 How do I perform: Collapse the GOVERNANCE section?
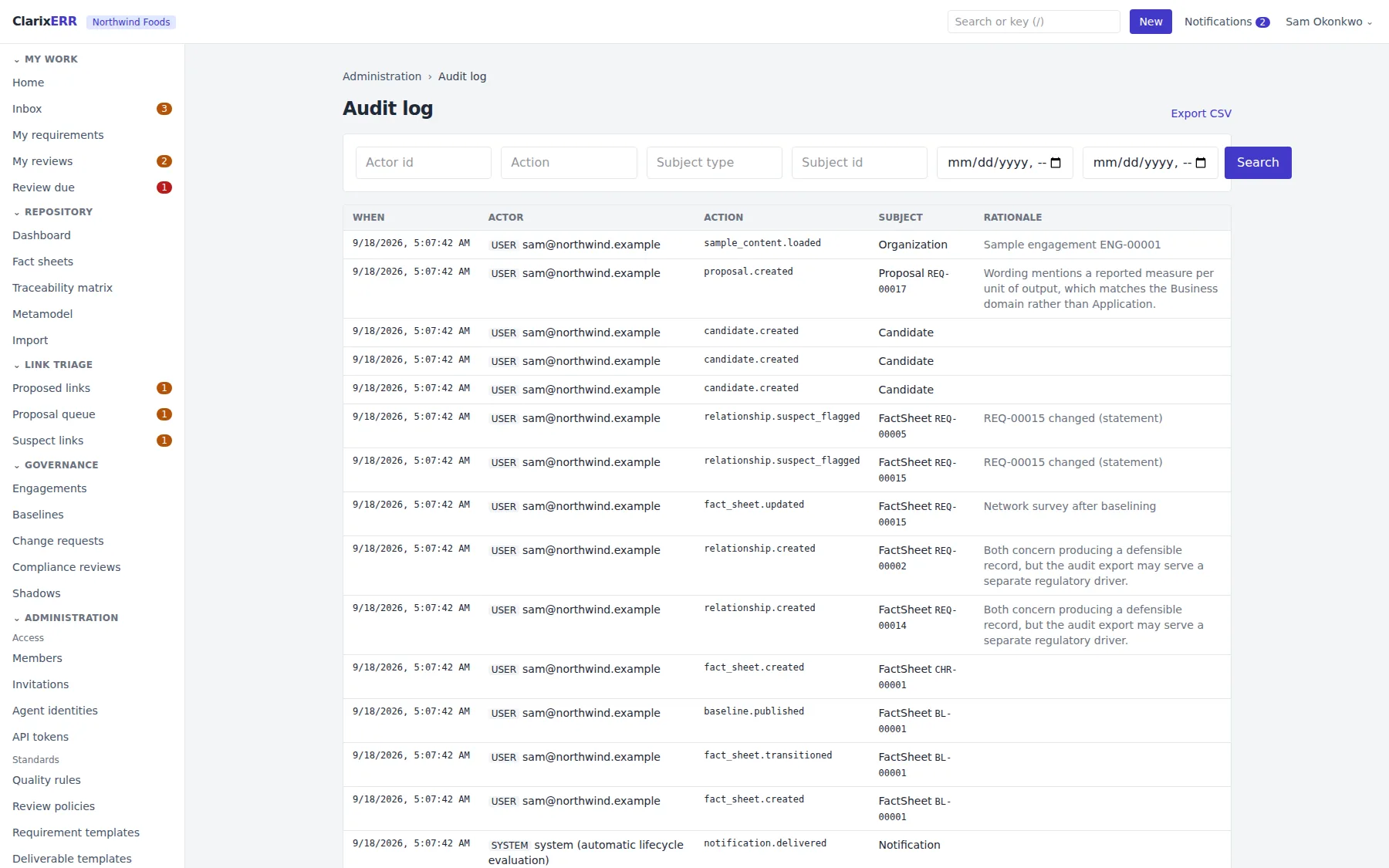point(56,465)
